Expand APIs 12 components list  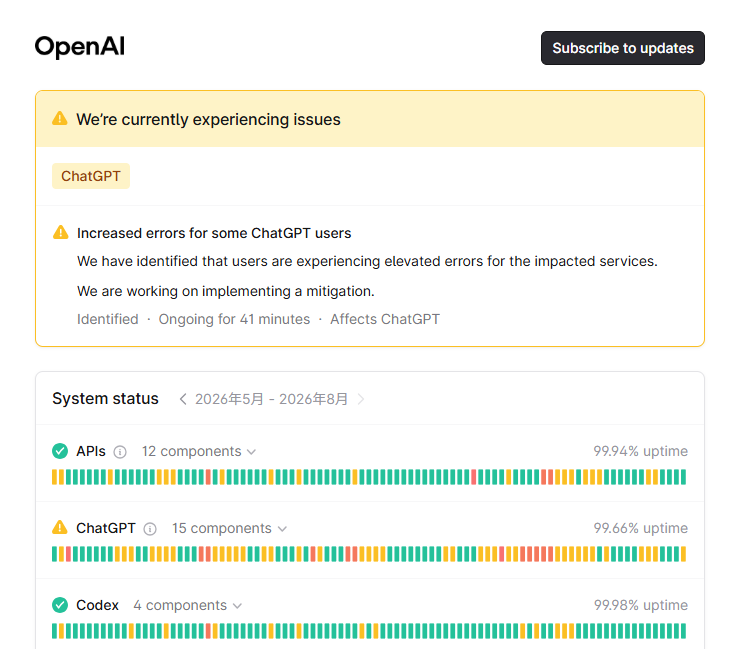199,451
